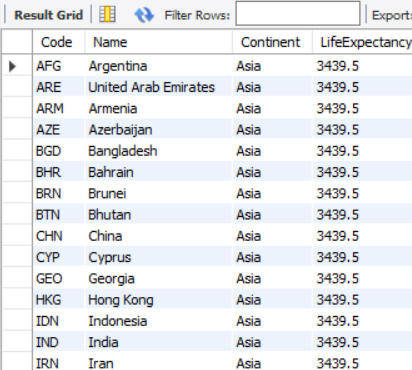412x370 pixels.
Task: Select the Asia cell in the Argentina row
Action: coord(272,66)
